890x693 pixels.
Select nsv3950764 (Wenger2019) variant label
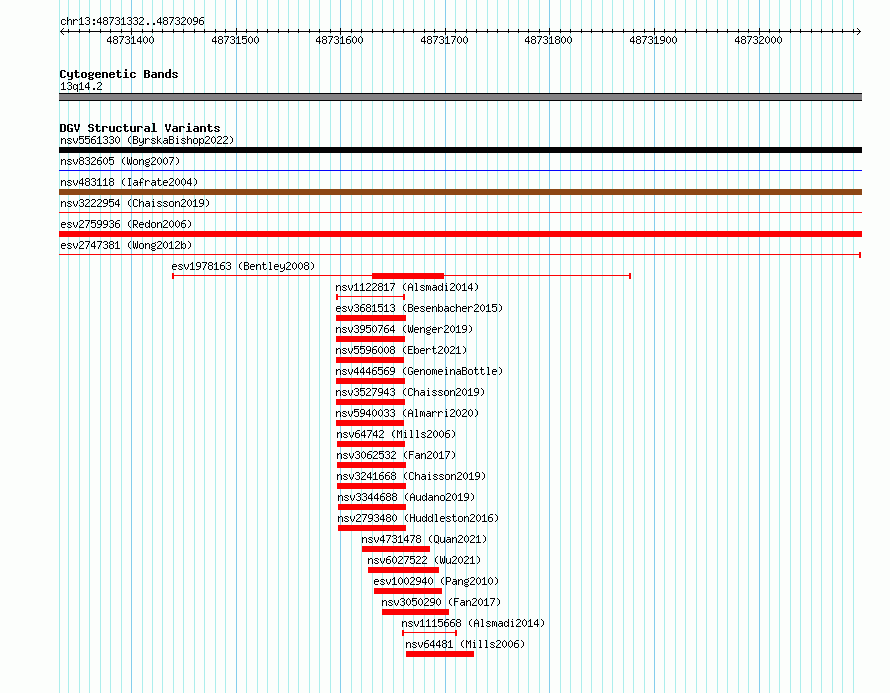point(404,329)
